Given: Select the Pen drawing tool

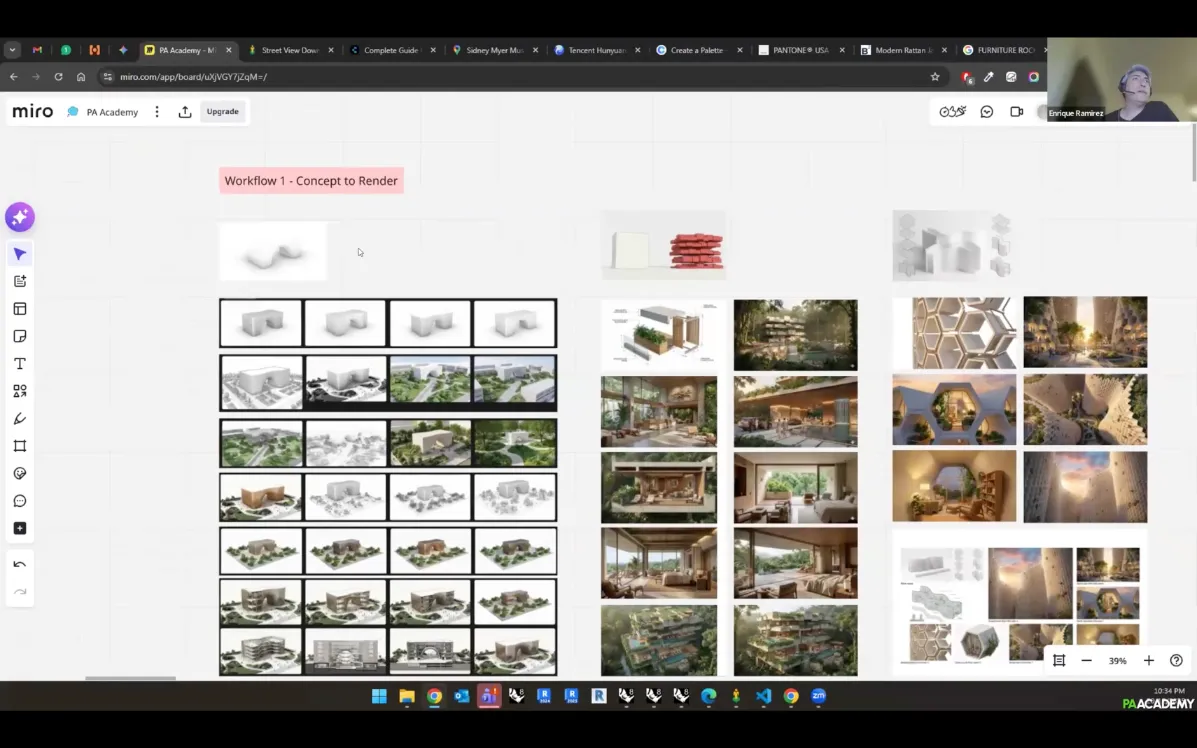Looking at the screenshot, I should tap(20, 419).
